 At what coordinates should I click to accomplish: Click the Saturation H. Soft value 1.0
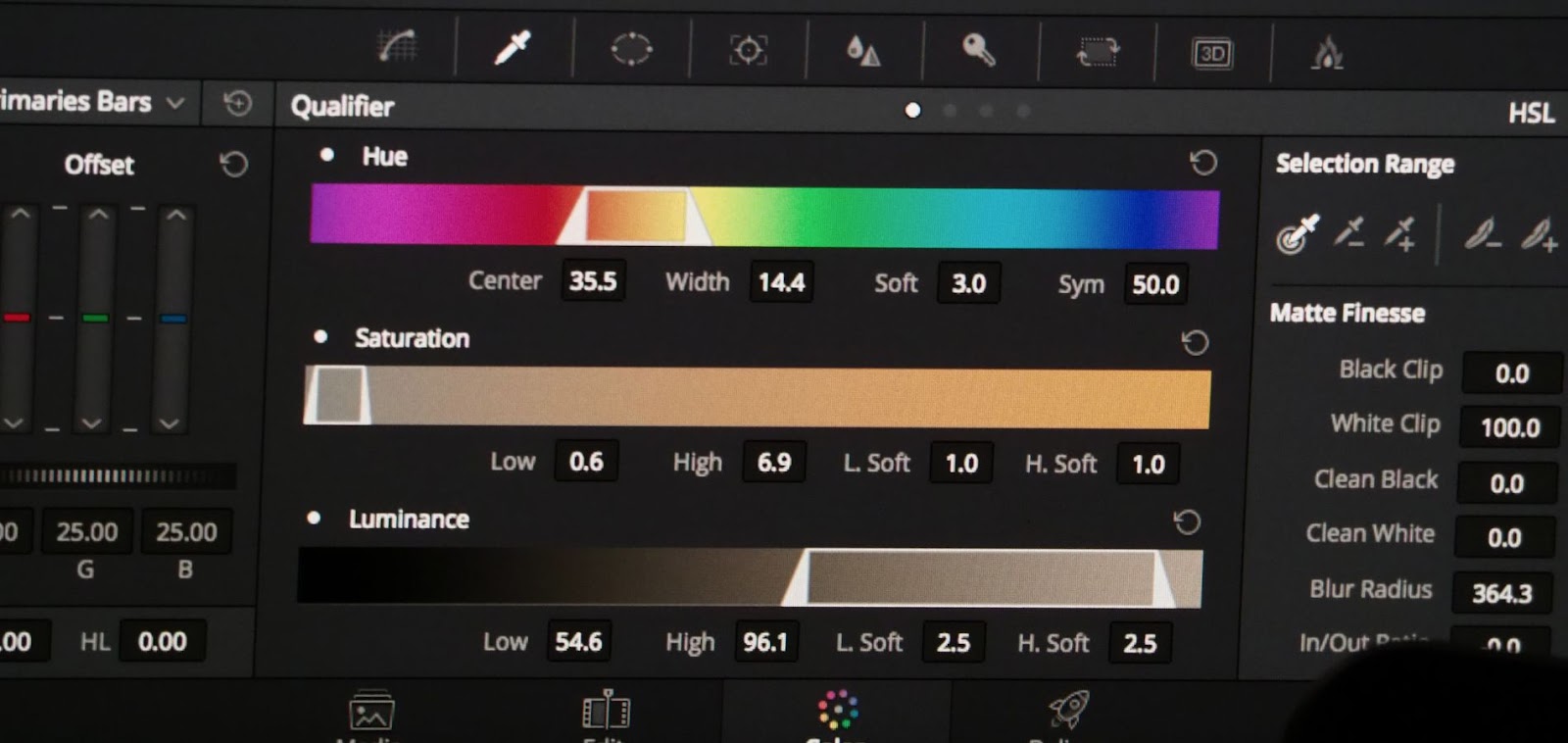(x=1148, y=464)
